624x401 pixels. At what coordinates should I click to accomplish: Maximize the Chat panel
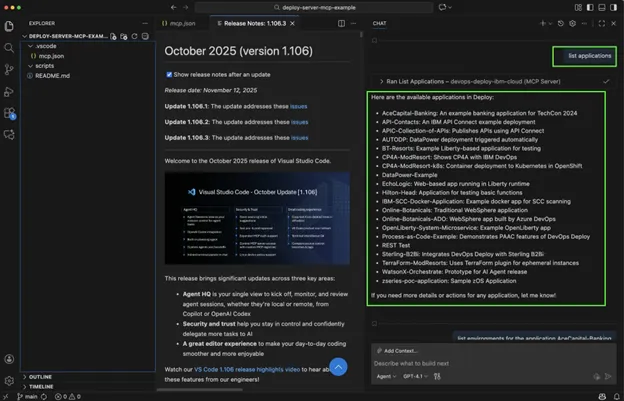coord(602,23)
